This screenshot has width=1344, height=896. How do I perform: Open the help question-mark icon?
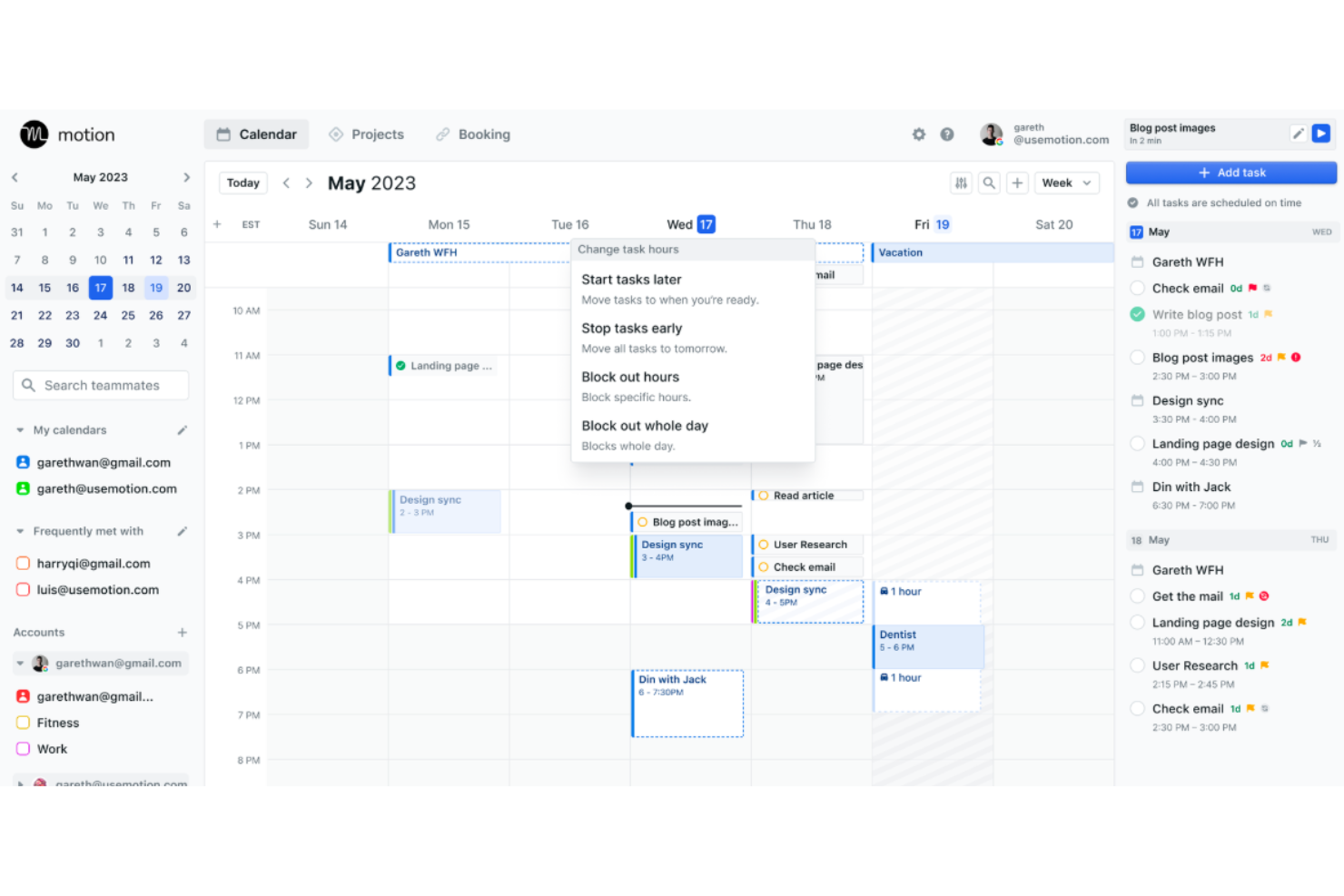tap(947, 133)
